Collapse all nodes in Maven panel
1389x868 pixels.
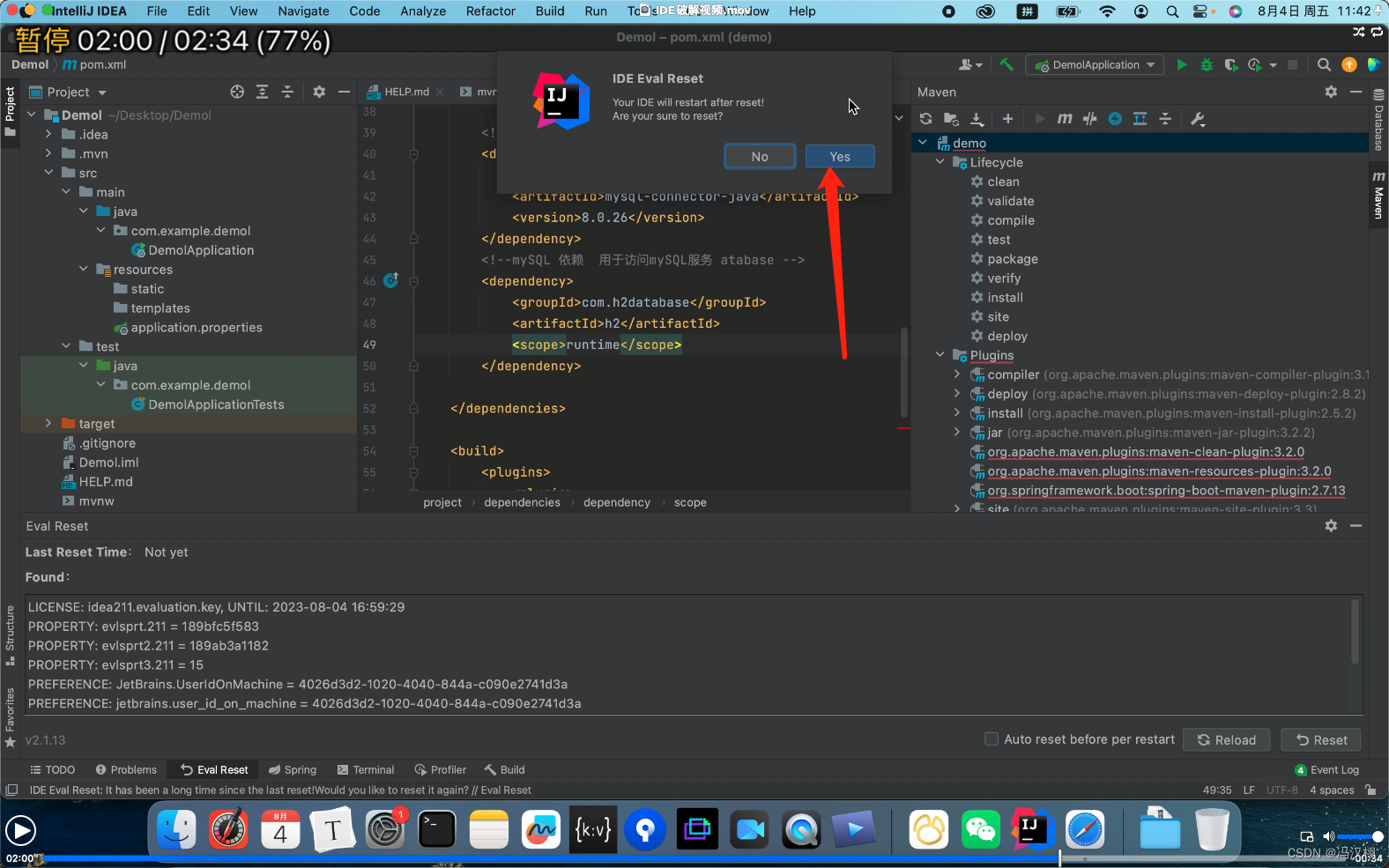pyautogui.click(x=1165, y=119)
